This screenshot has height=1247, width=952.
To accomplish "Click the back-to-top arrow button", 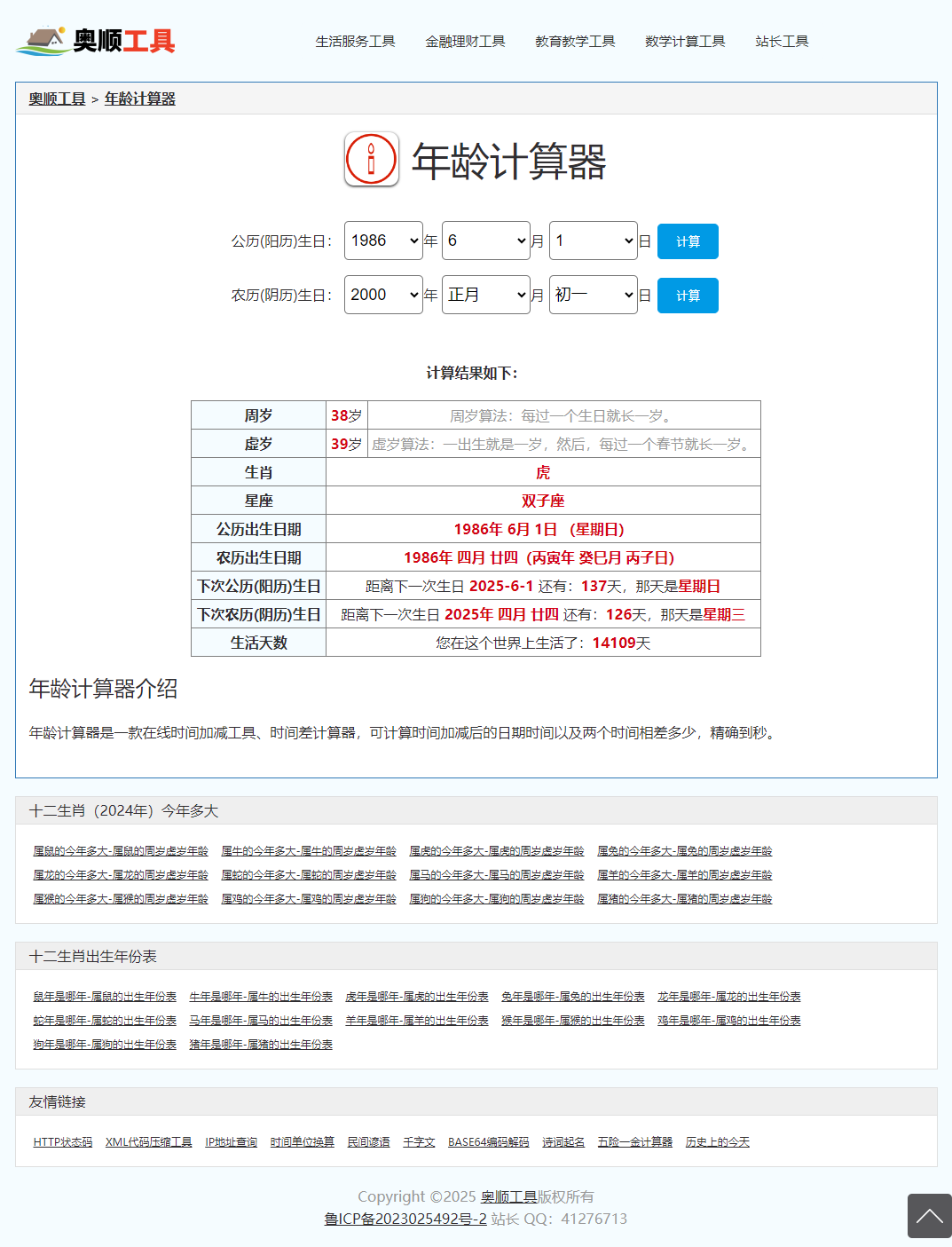I will [x=929, y=1215].
